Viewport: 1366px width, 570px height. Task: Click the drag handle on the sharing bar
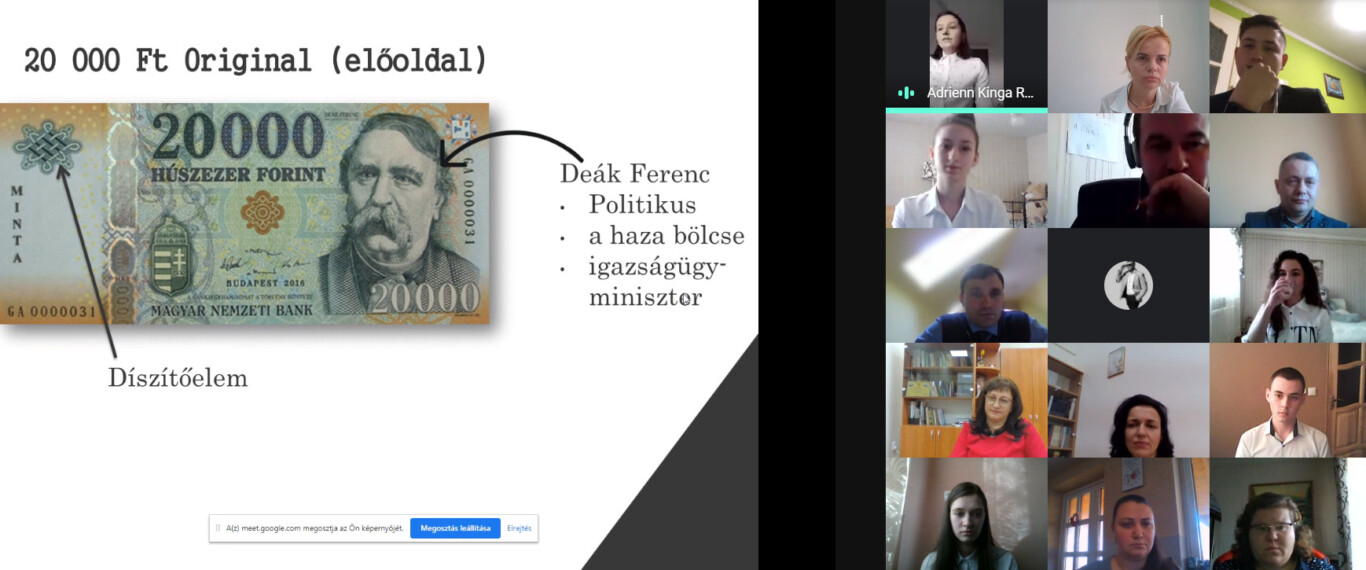(x=218, y=528)
